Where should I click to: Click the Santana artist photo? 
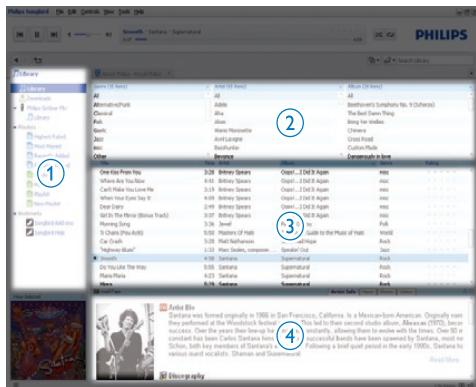[x=125, y=341]
